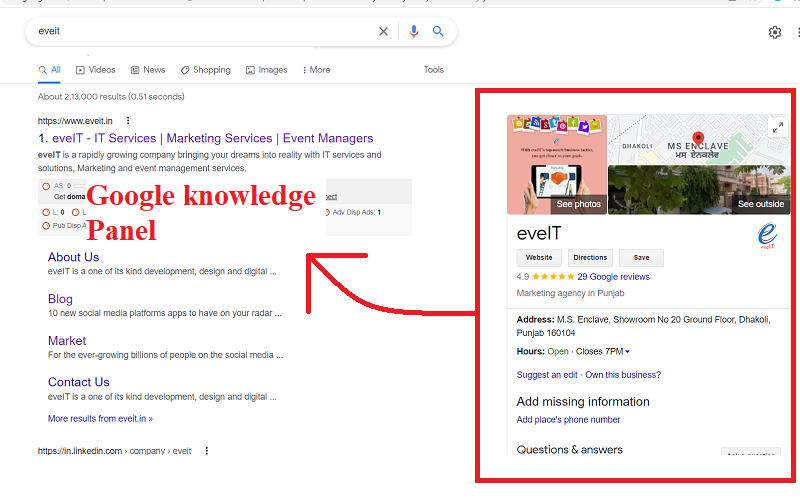Click the Website button
Viewport: 800px width, 500px height.
[x=539, y=258]
